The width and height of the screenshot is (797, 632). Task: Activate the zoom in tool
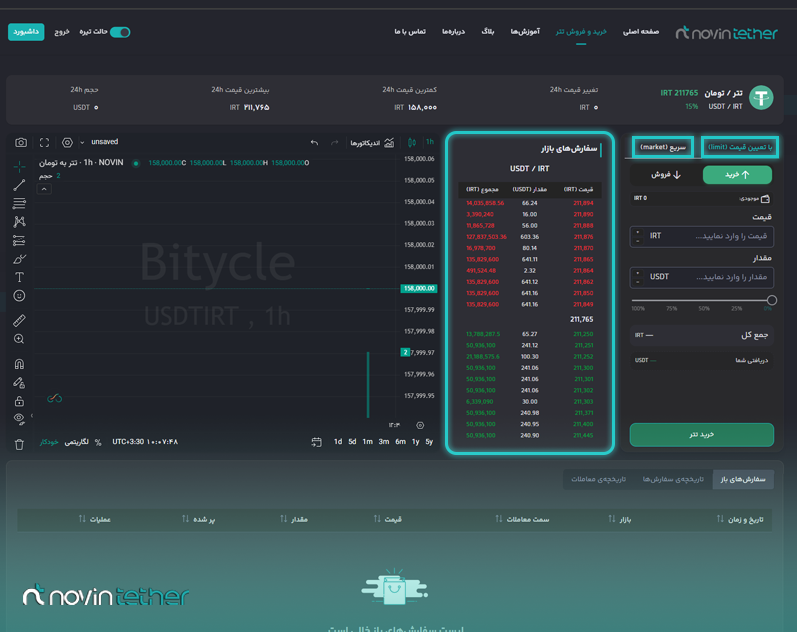pos(19,339)
